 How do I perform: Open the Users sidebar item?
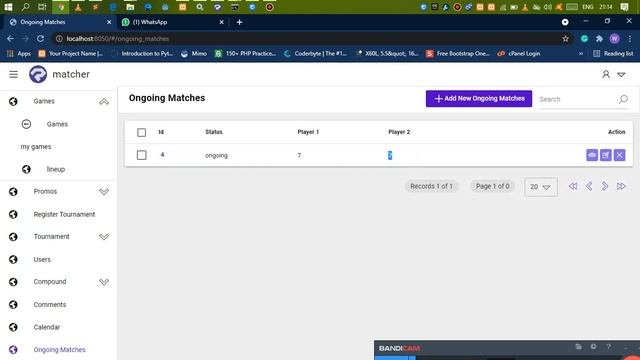[42, 260]
